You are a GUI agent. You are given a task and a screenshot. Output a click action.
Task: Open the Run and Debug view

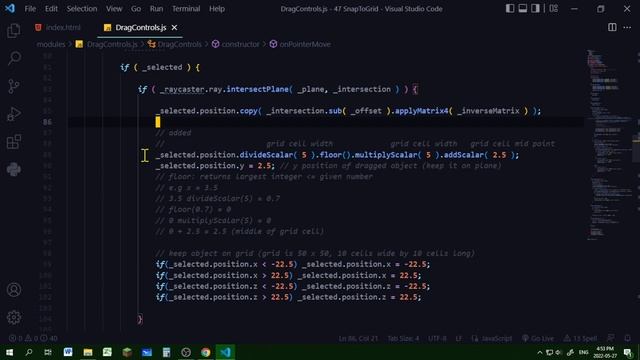(x=14, y=114)
